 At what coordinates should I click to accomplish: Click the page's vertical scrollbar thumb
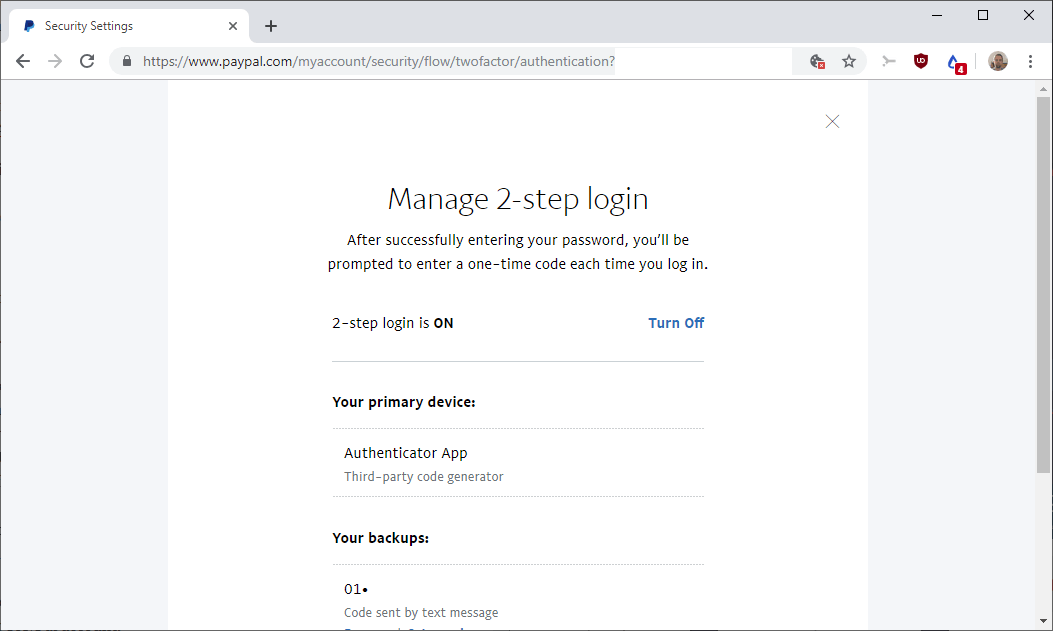[x=1043, y=285]
